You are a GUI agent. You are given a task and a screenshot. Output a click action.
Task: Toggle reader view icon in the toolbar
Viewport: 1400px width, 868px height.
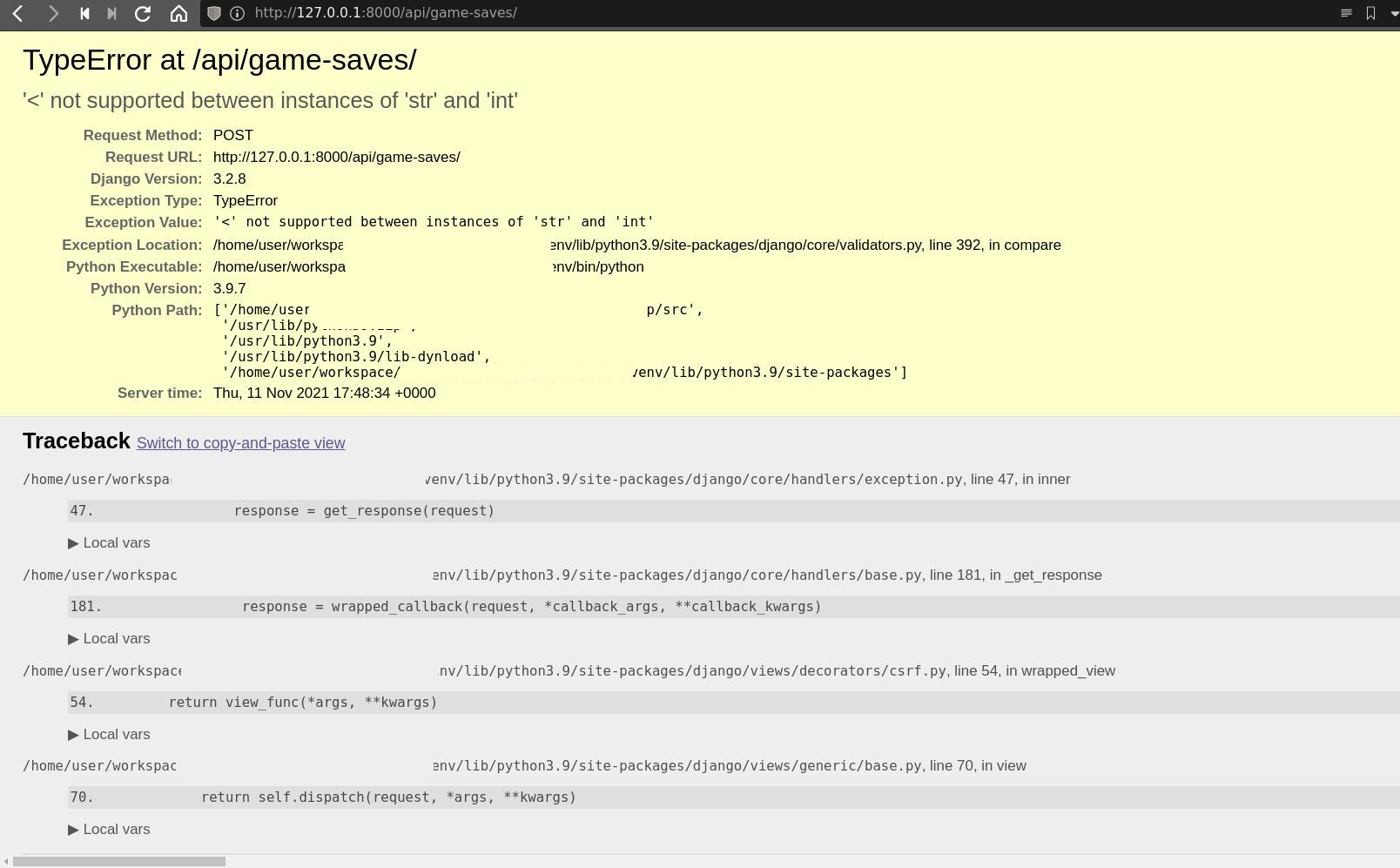(1346, 13)
